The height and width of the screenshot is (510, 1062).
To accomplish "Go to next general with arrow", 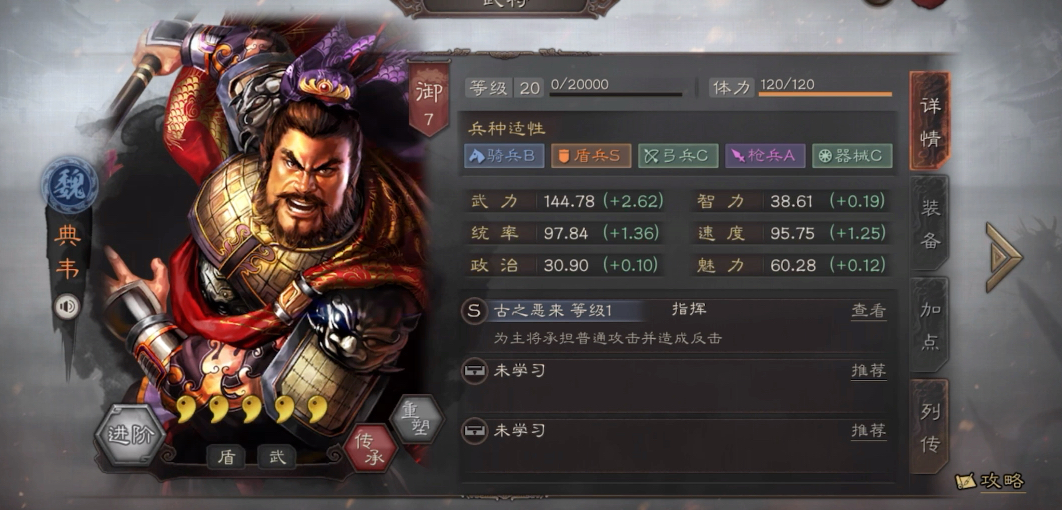I will (1004, 257).
